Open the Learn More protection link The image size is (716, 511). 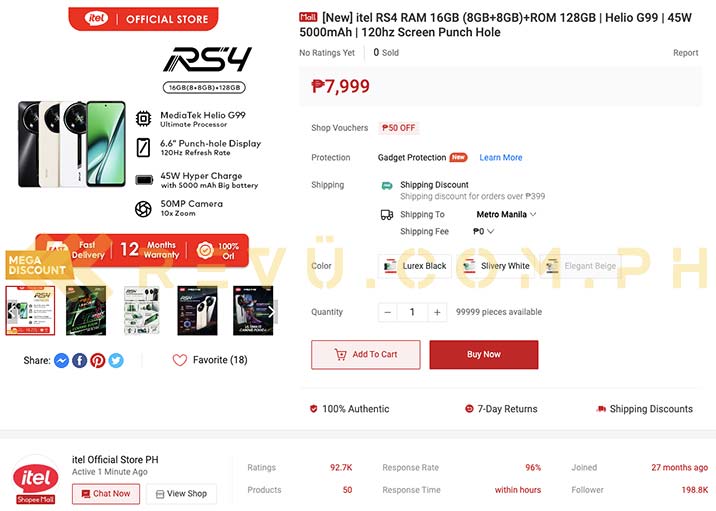500,158
